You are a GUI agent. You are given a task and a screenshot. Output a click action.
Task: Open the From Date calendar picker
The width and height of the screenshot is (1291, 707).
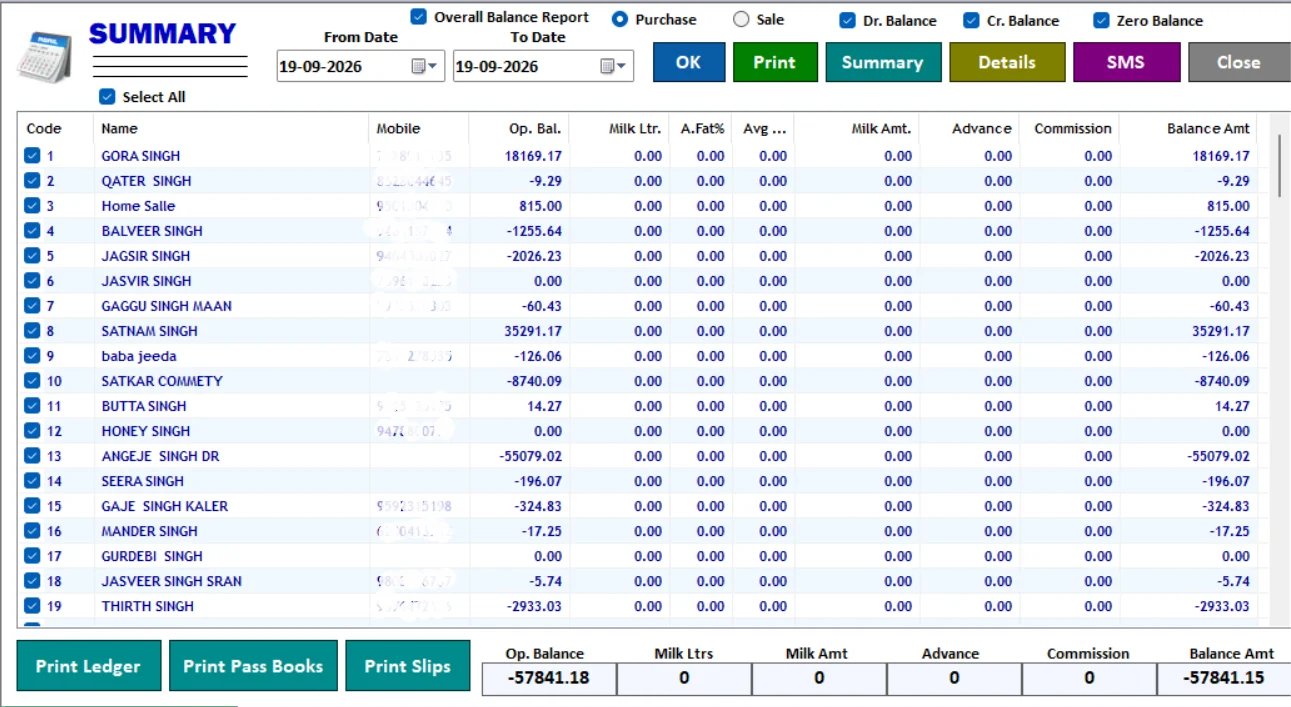[425, 66]
